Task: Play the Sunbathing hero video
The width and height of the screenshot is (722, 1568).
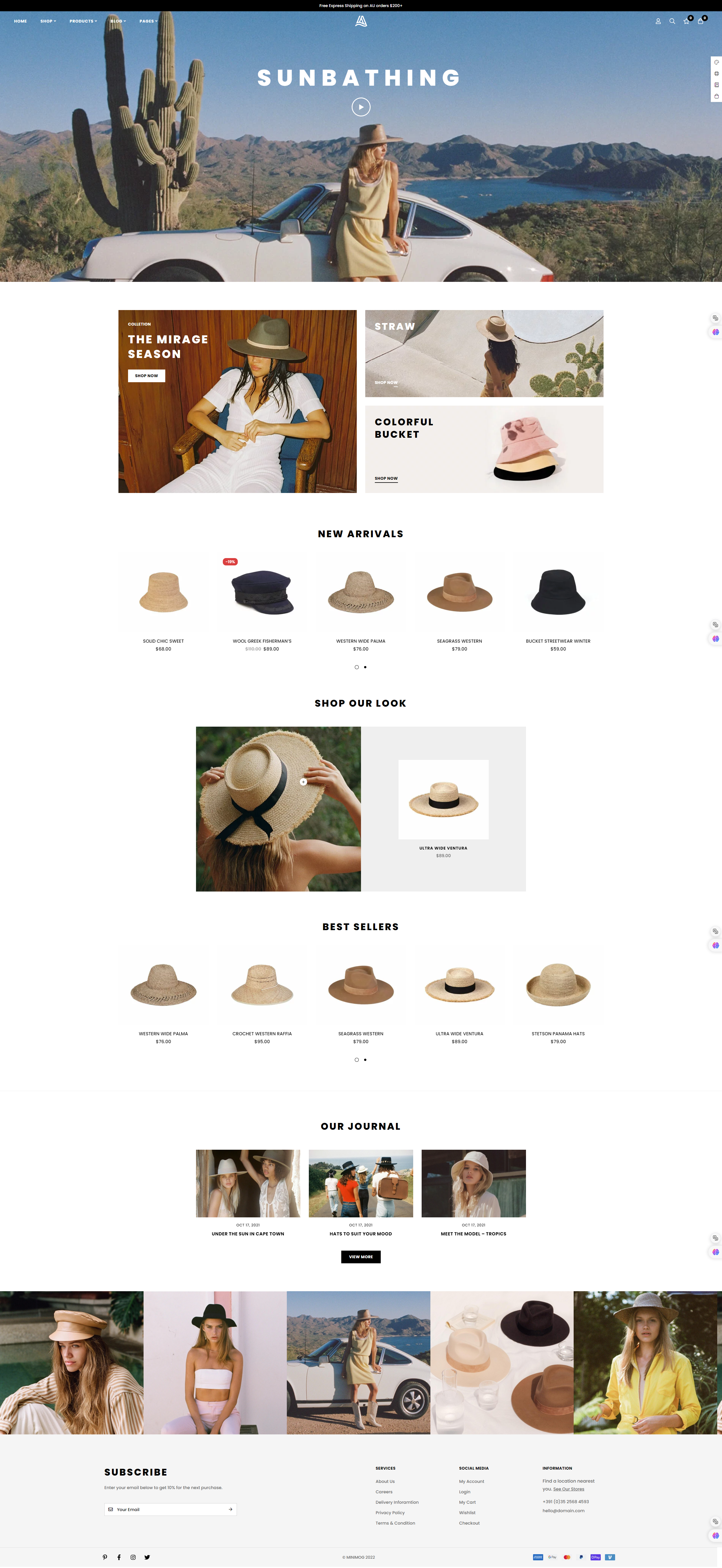Action: click(361, 107)
